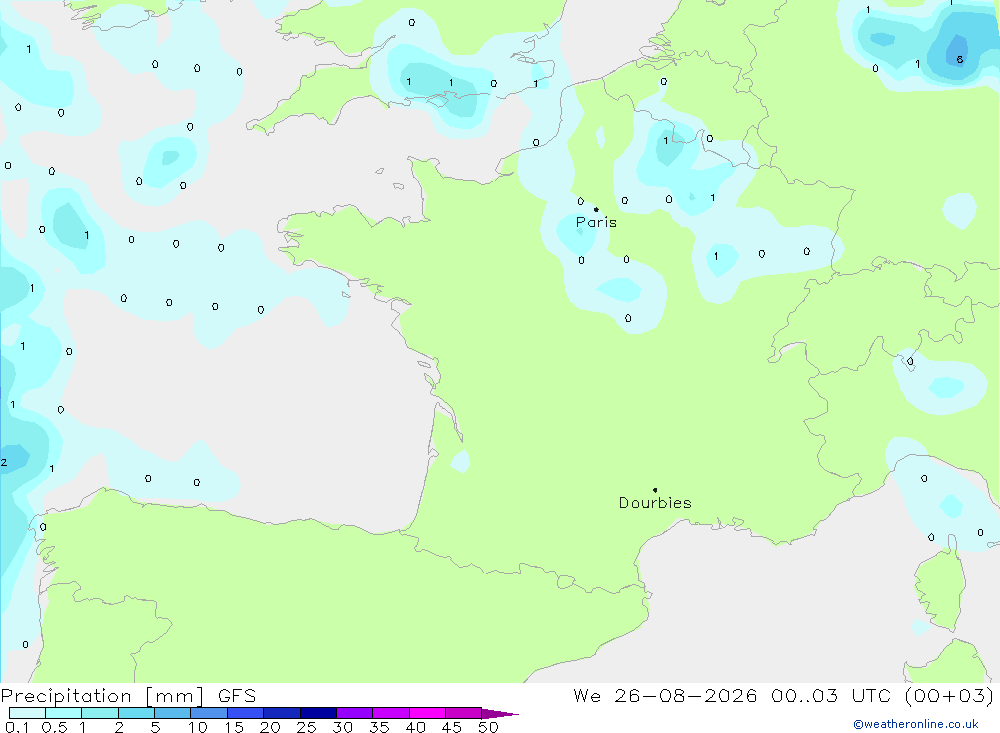Click the date 'We 26-08-2026' text
Viewport: 1000px width, 733px height.
click(665, 696)
